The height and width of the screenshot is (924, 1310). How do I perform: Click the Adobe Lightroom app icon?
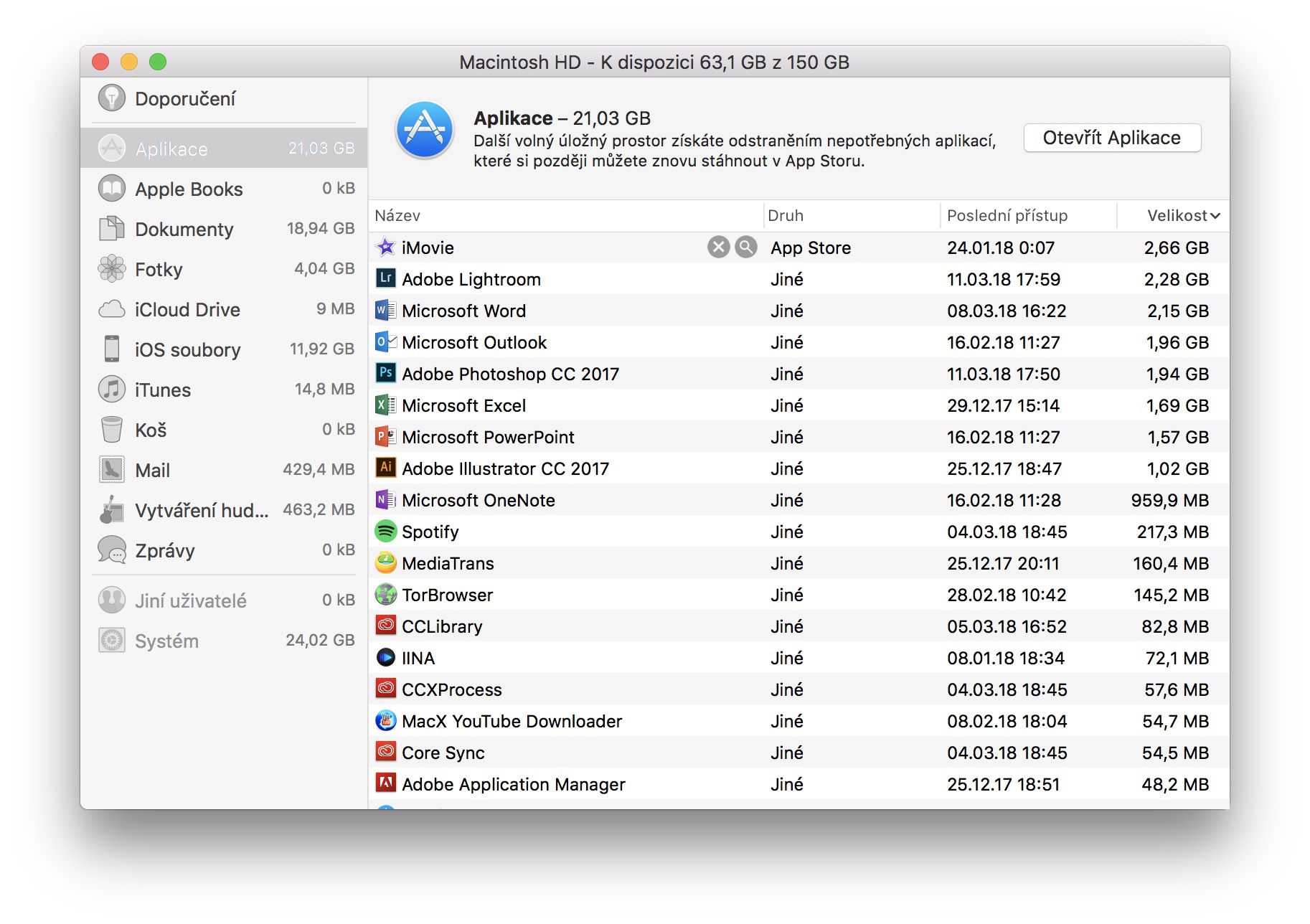click(385, 279)
